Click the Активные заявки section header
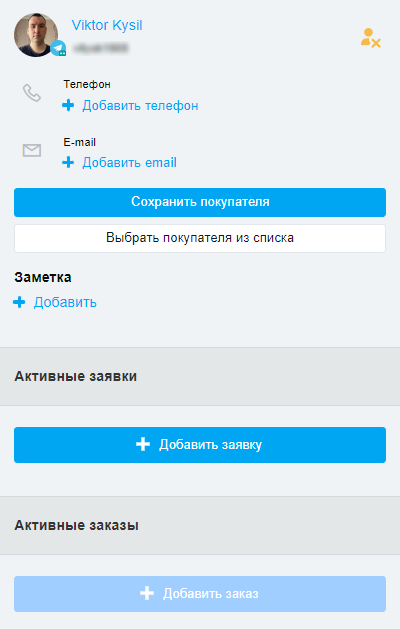Image resolution: width=400 pixels, height=629 pixels. pyautogui.click(x=200, y=376)
